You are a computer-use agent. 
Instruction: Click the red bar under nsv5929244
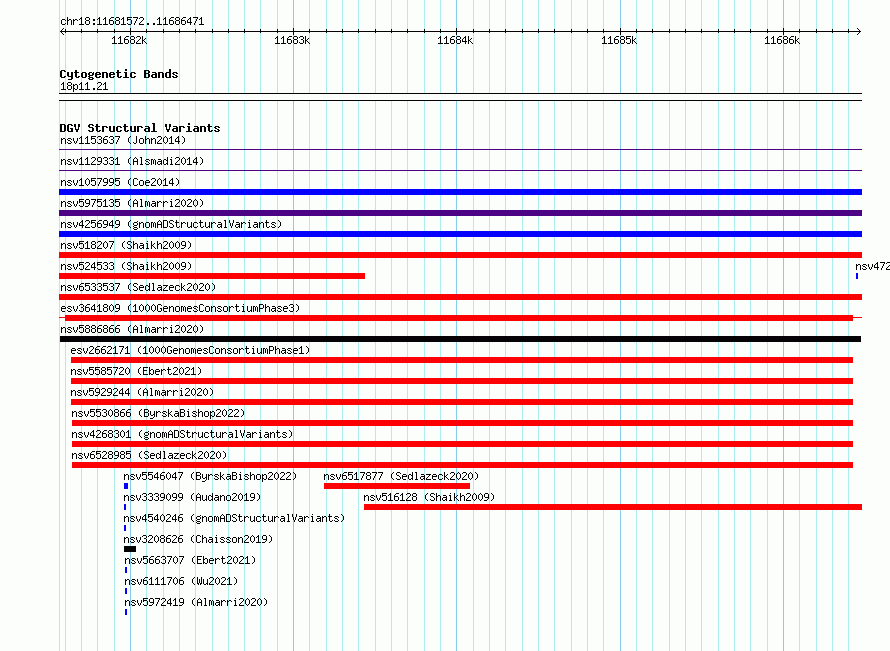coord(462,402)
